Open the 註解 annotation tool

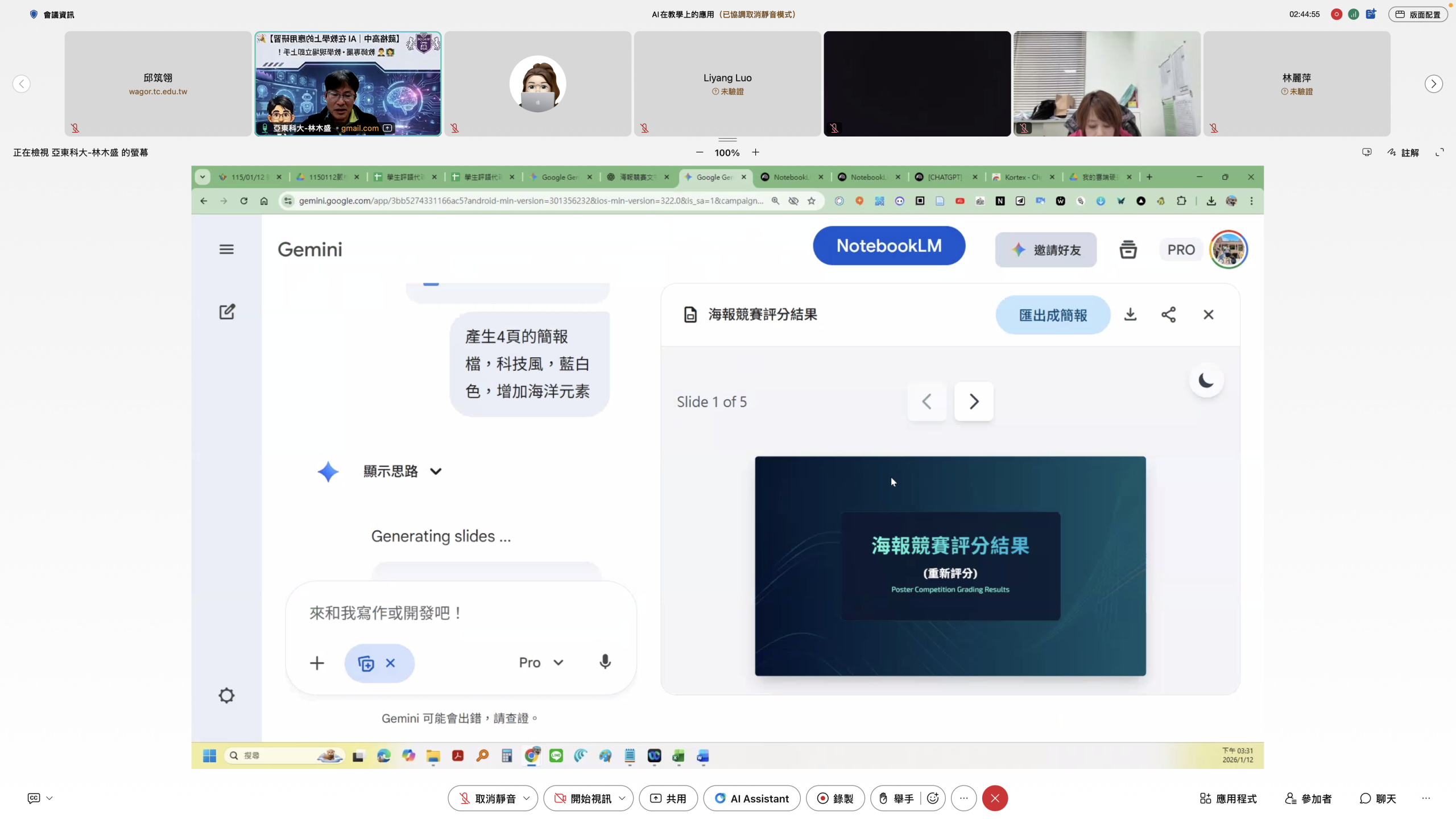click(x=1404, y=152)
